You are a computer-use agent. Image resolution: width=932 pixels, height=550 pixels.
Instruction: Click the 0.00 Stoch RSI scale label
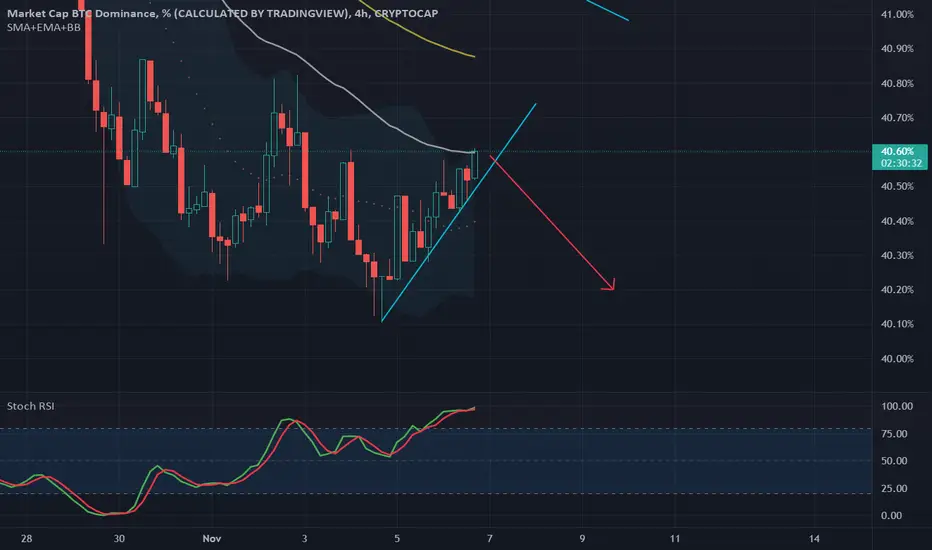click(x=891, y=516)
